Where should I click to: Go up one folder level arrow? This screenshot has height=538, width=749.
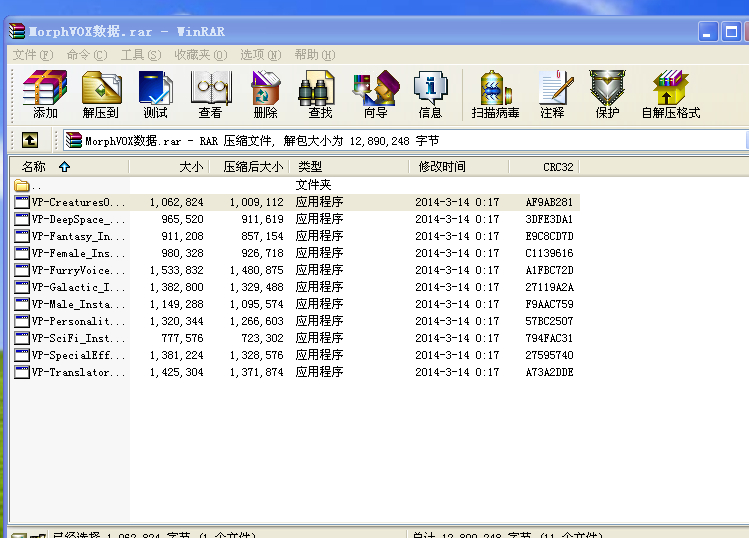click(30, 140)
